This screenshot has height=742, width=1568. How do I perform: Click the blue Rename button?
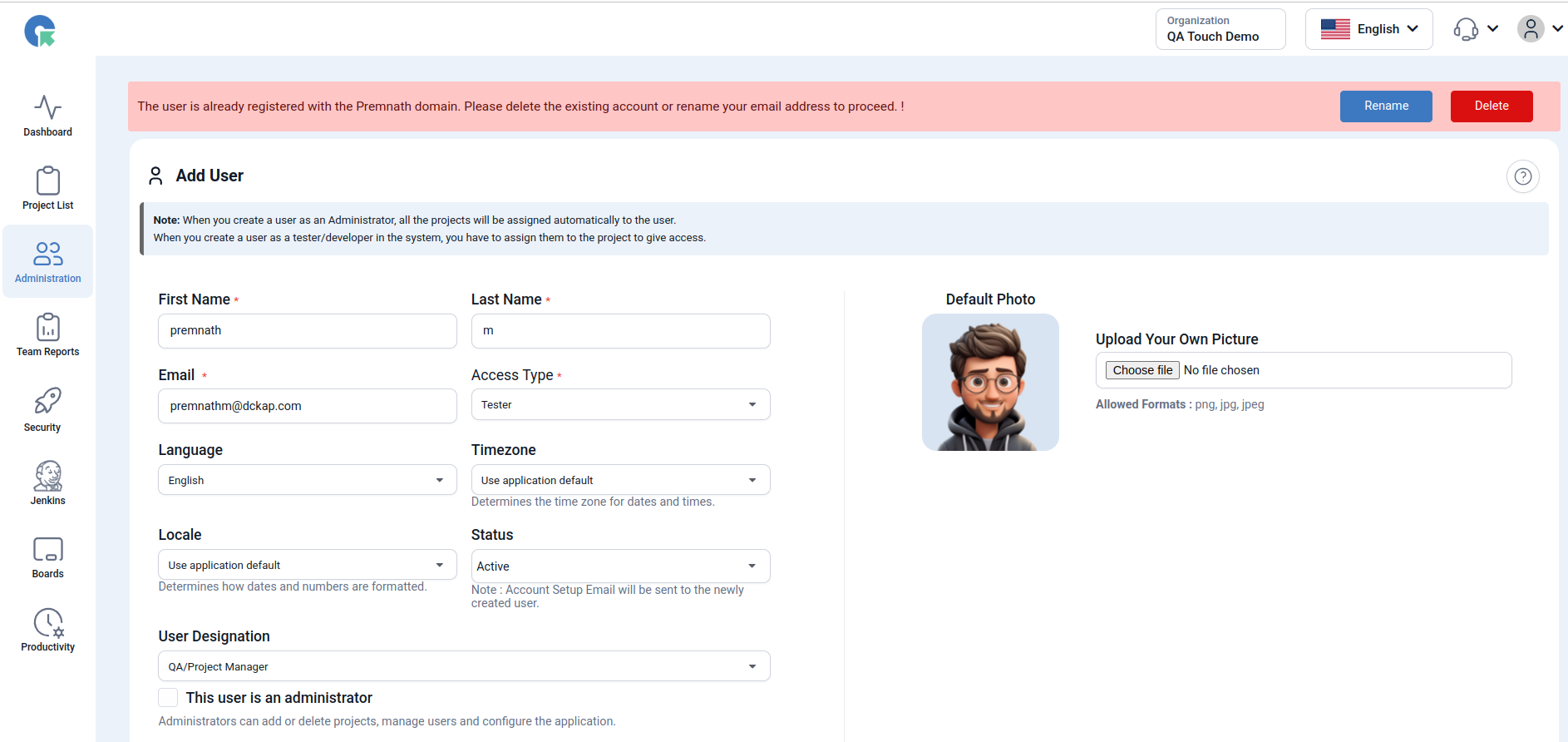coord(1386,106)
